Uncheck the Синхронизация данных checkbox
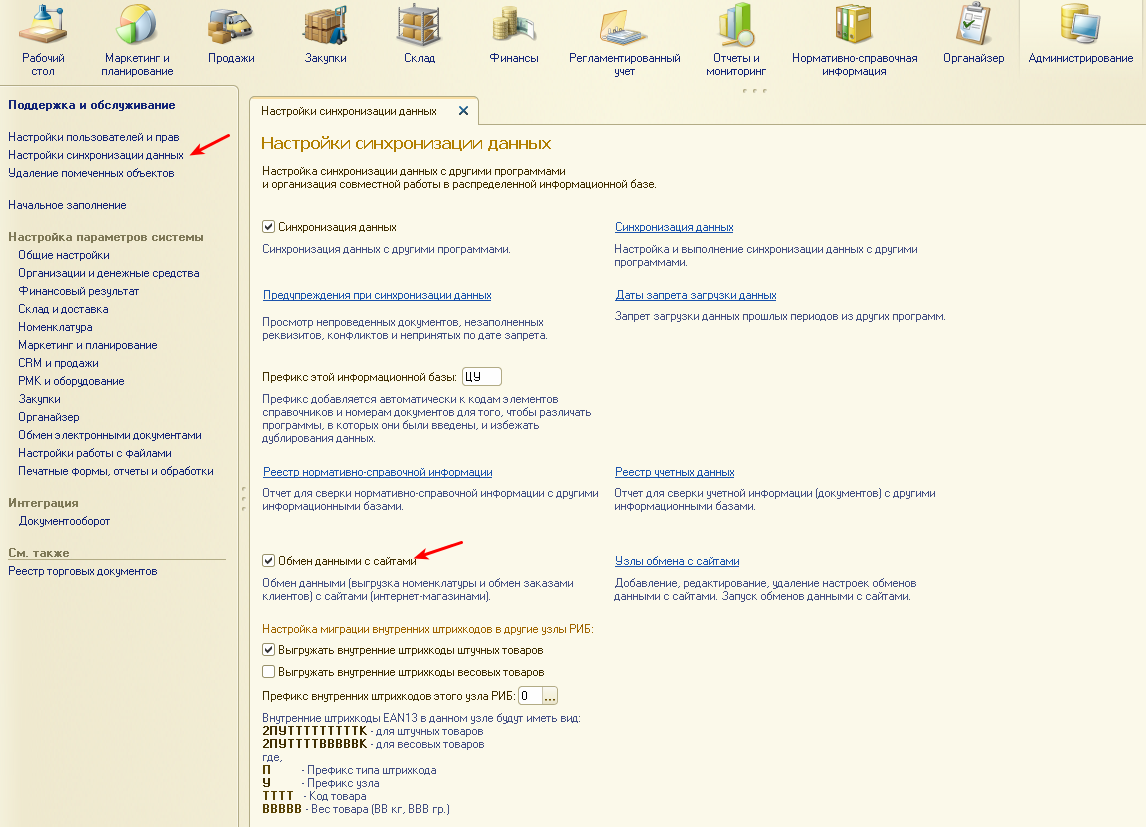1146x827 pixels. pyautogui.click(x=268, y=227)
